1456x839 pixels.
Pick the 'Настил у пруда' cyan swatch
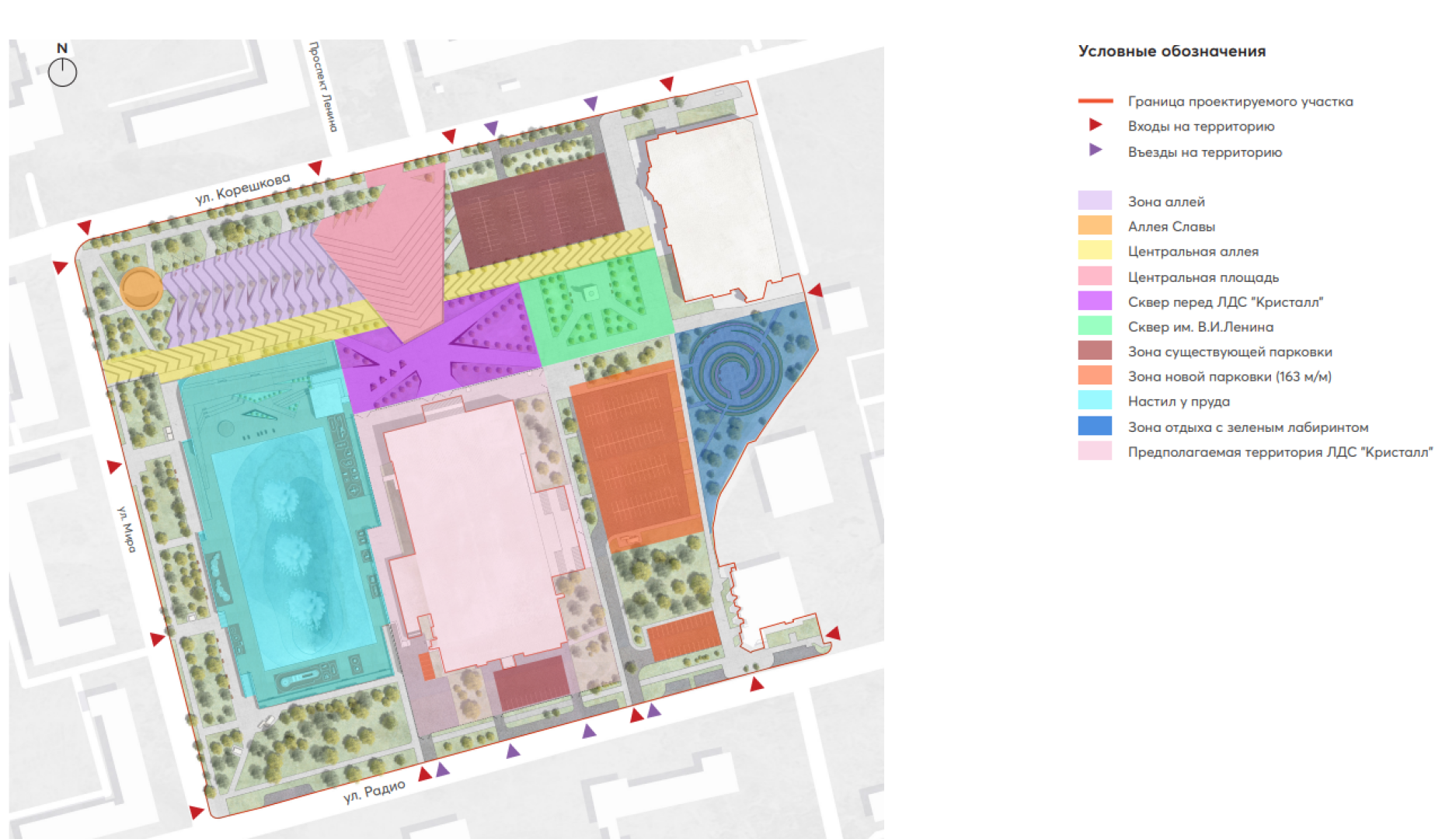tap(1095, 400)
